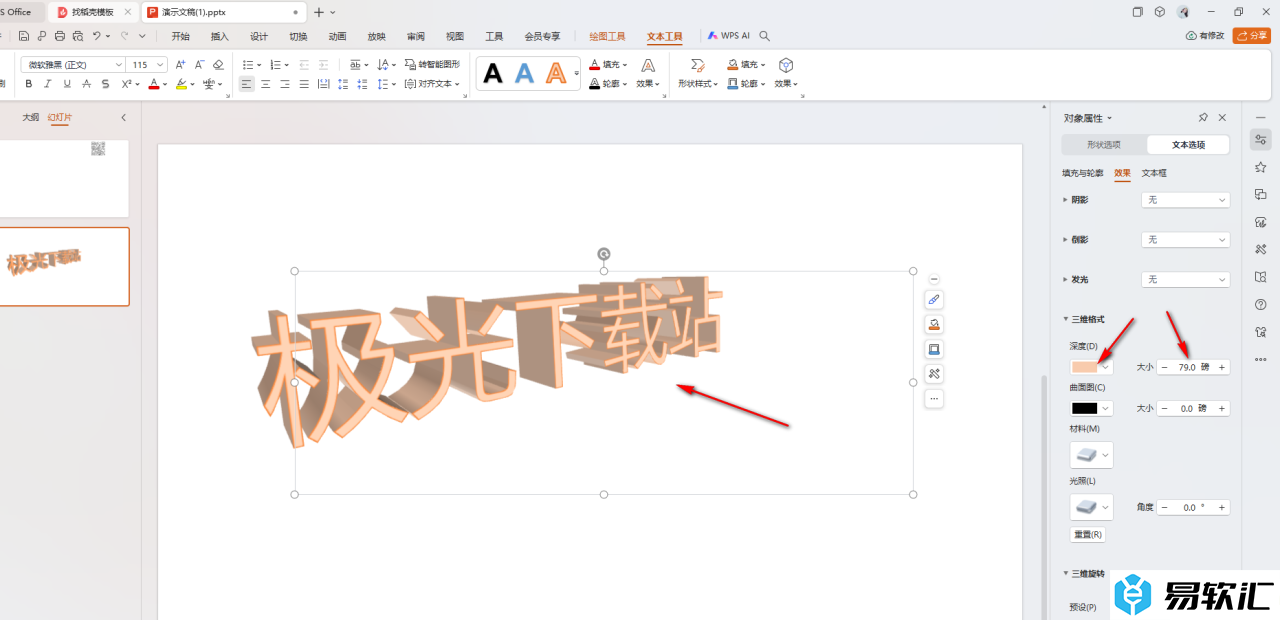The image size is (1280, 620).
Task: Open the 光照 lighting dropdown
Action: pos(1091,507)
